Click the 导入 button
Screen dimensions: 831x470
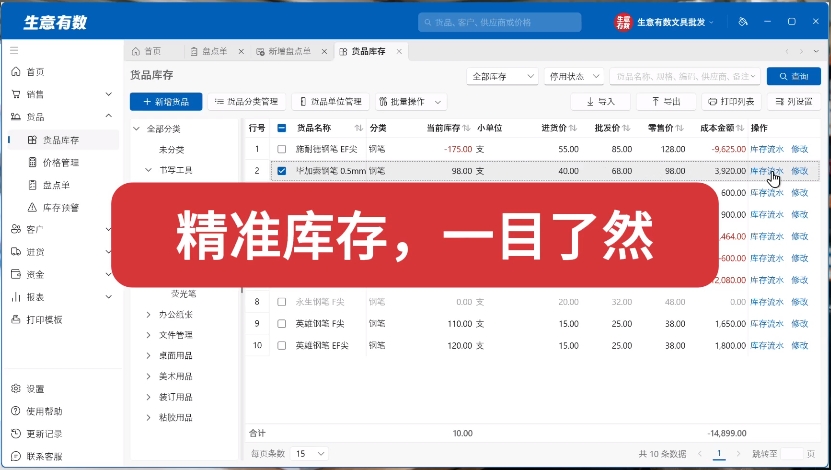pos(600,102)
